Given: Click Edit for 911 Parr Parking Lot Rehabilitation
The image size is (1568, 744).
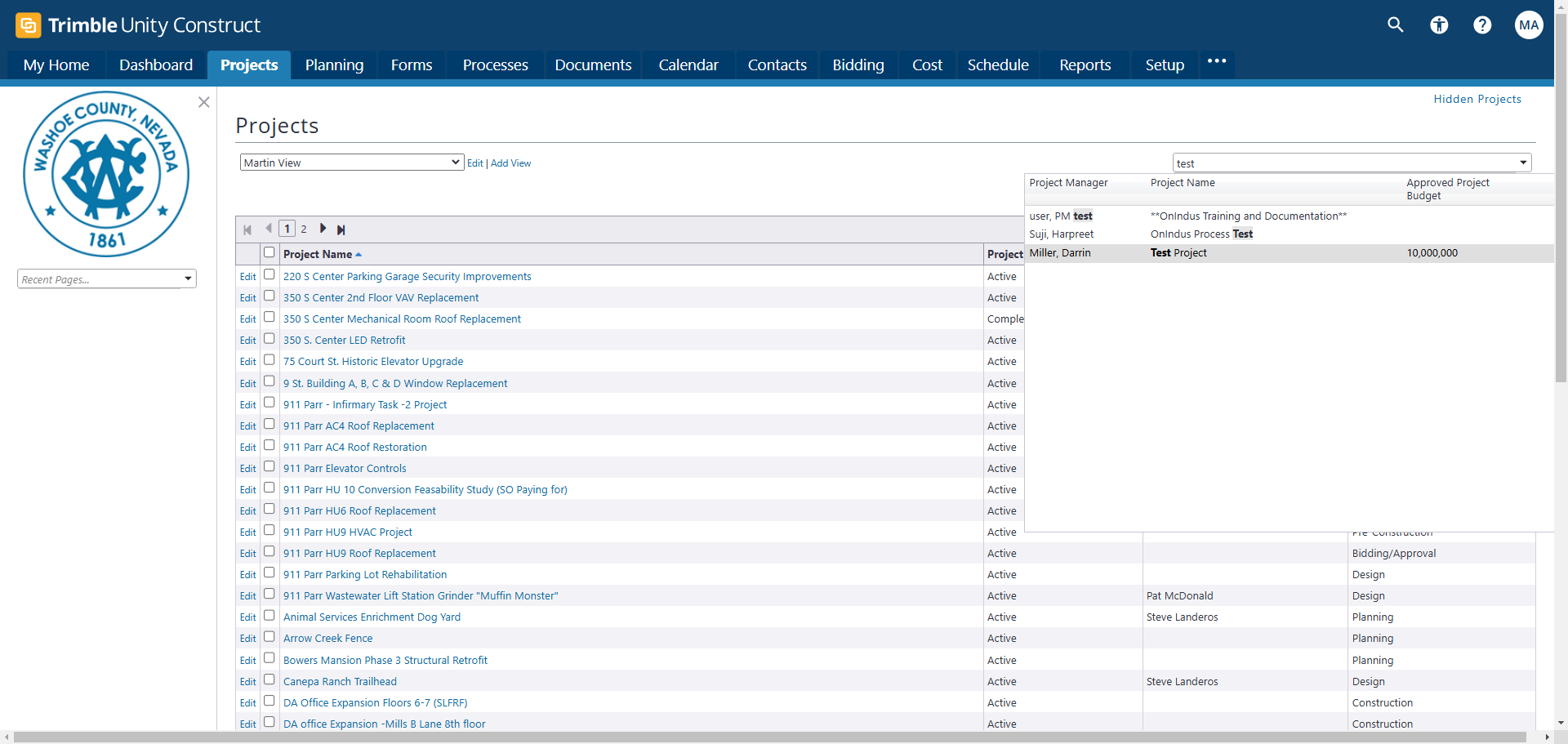Looking at the screenshot, I should [248, 575].
